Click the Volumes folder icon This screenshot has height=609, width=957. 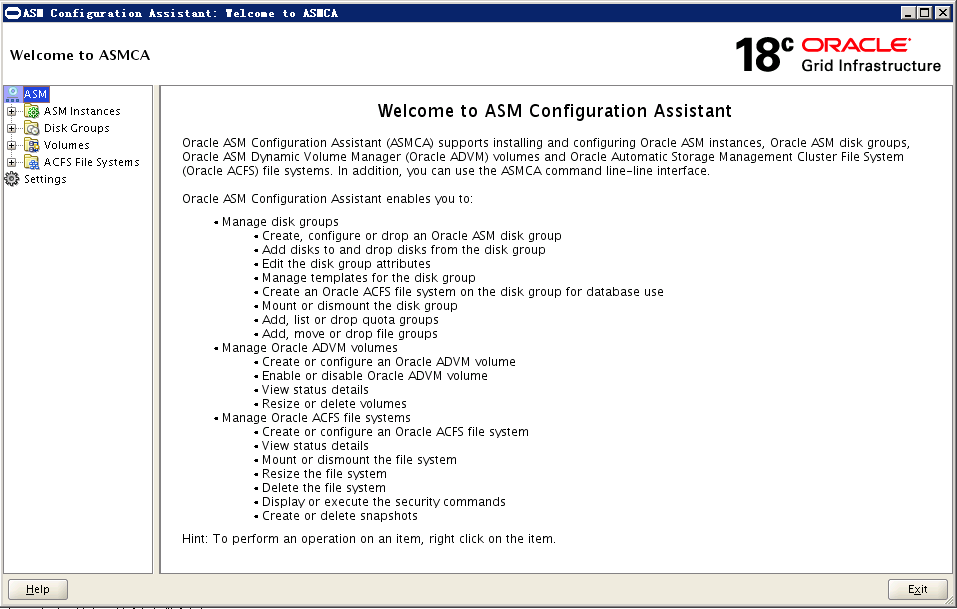point(32,145)
